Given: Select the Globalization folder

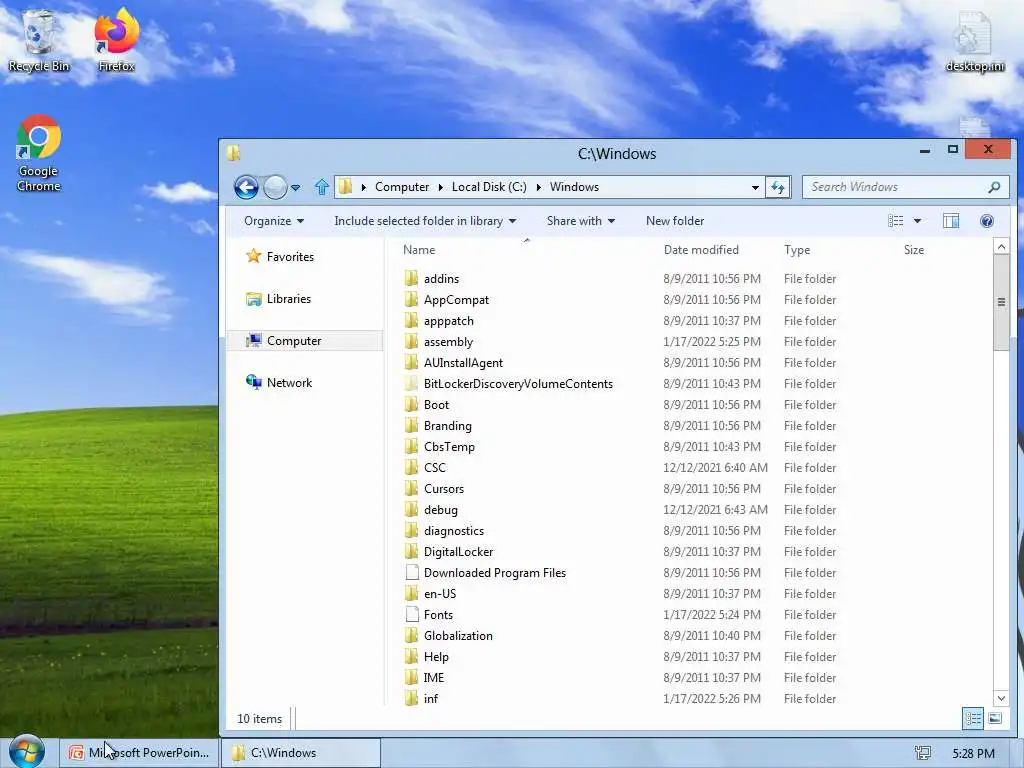Looking at the screenshot, I should [458, 635].
